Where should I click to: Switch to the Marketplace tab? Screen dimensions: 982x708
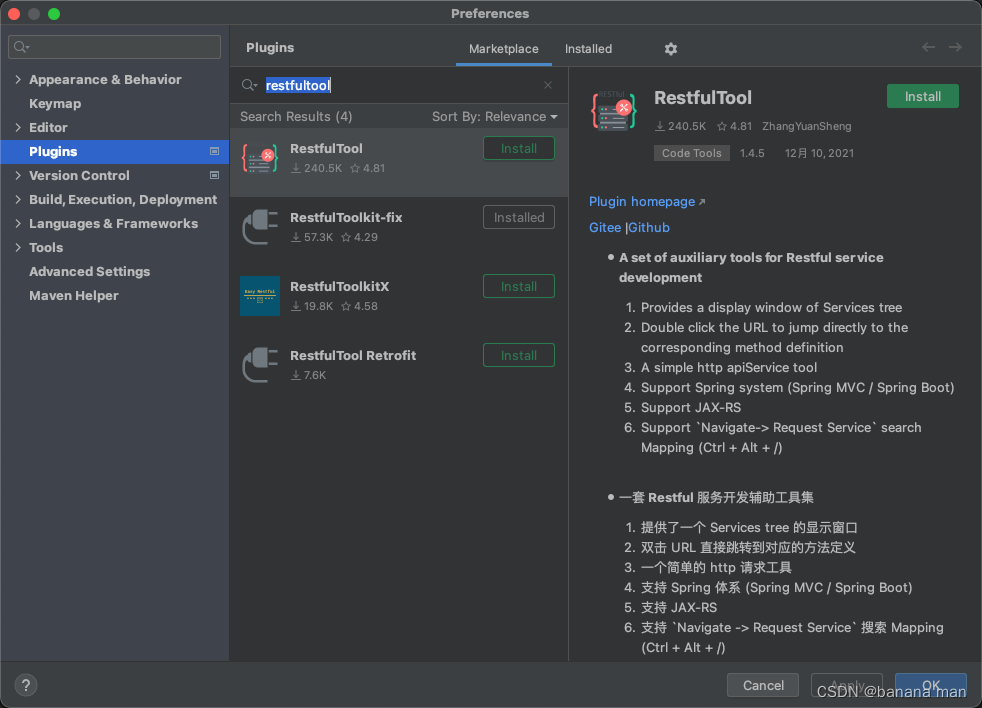(504, 49)
